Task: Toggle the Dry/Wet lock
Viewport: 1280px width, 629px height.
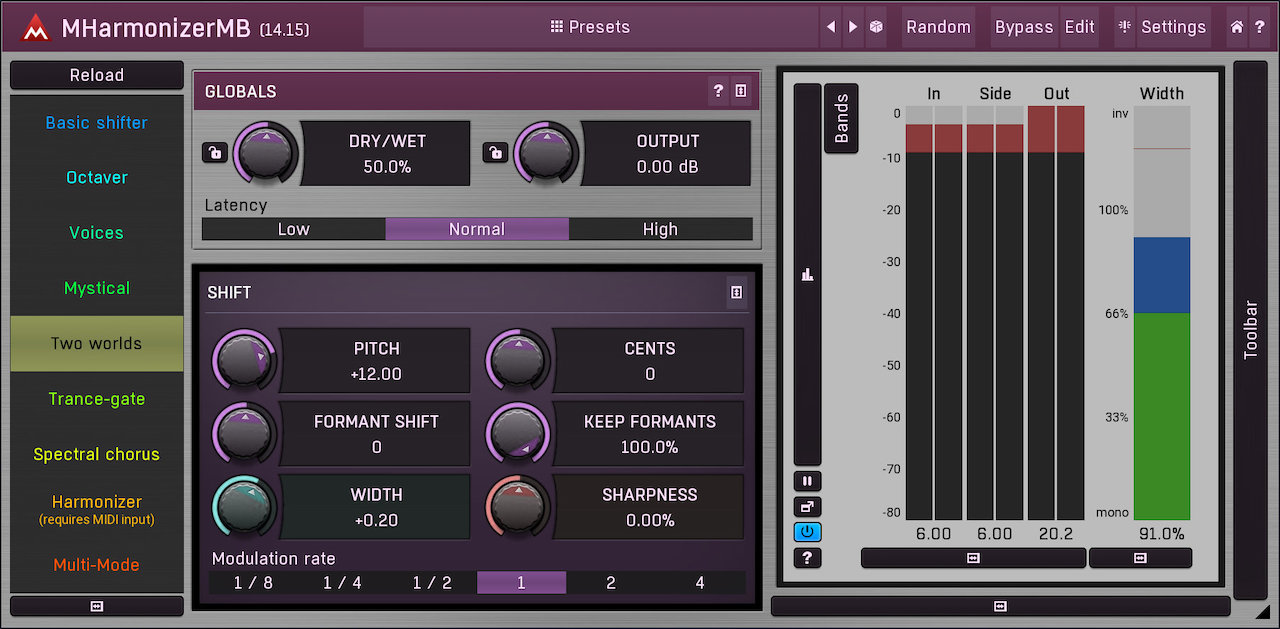Action: pyautogui.click(x=214, y=153)
